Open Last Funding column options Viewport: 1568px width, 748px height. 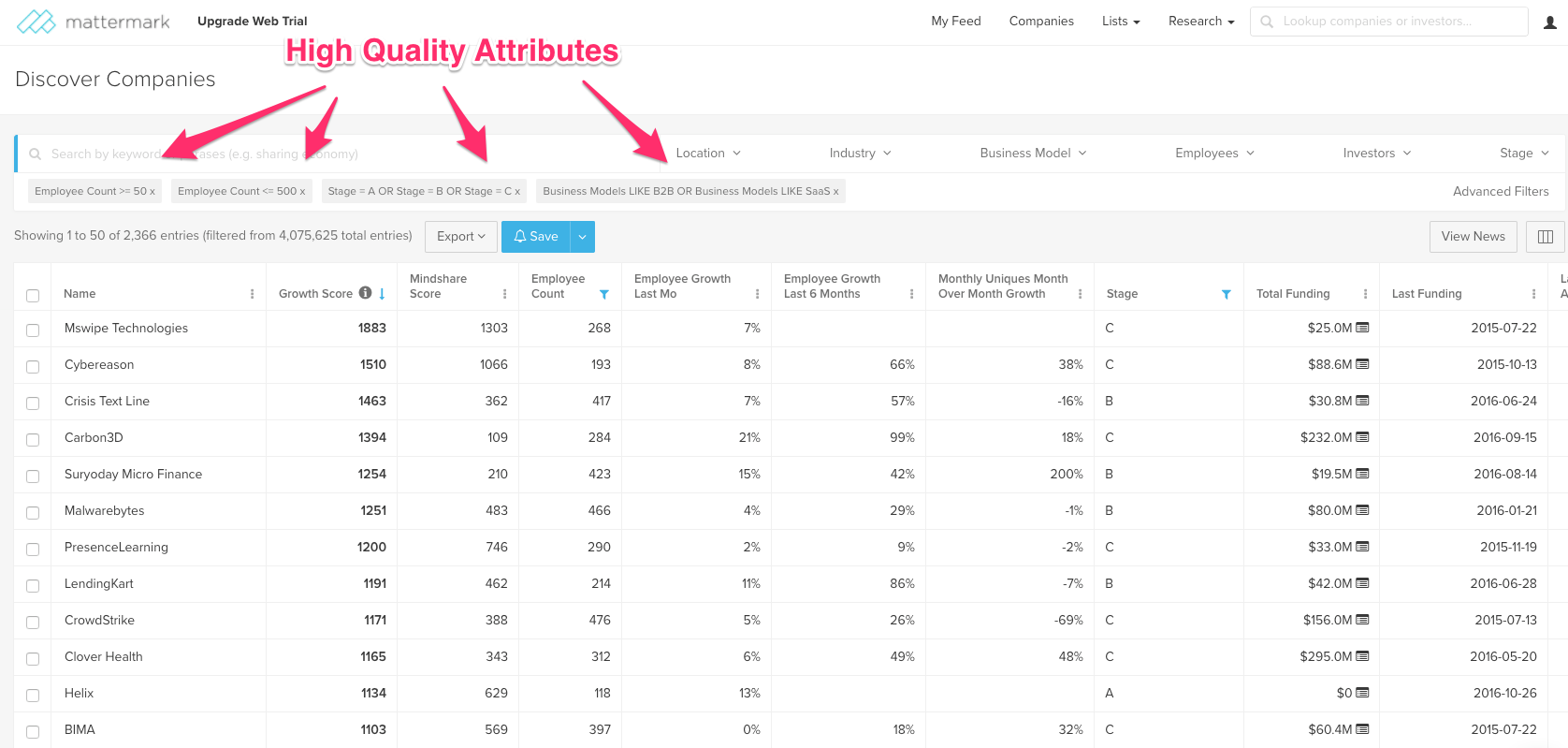point(1533,294)
